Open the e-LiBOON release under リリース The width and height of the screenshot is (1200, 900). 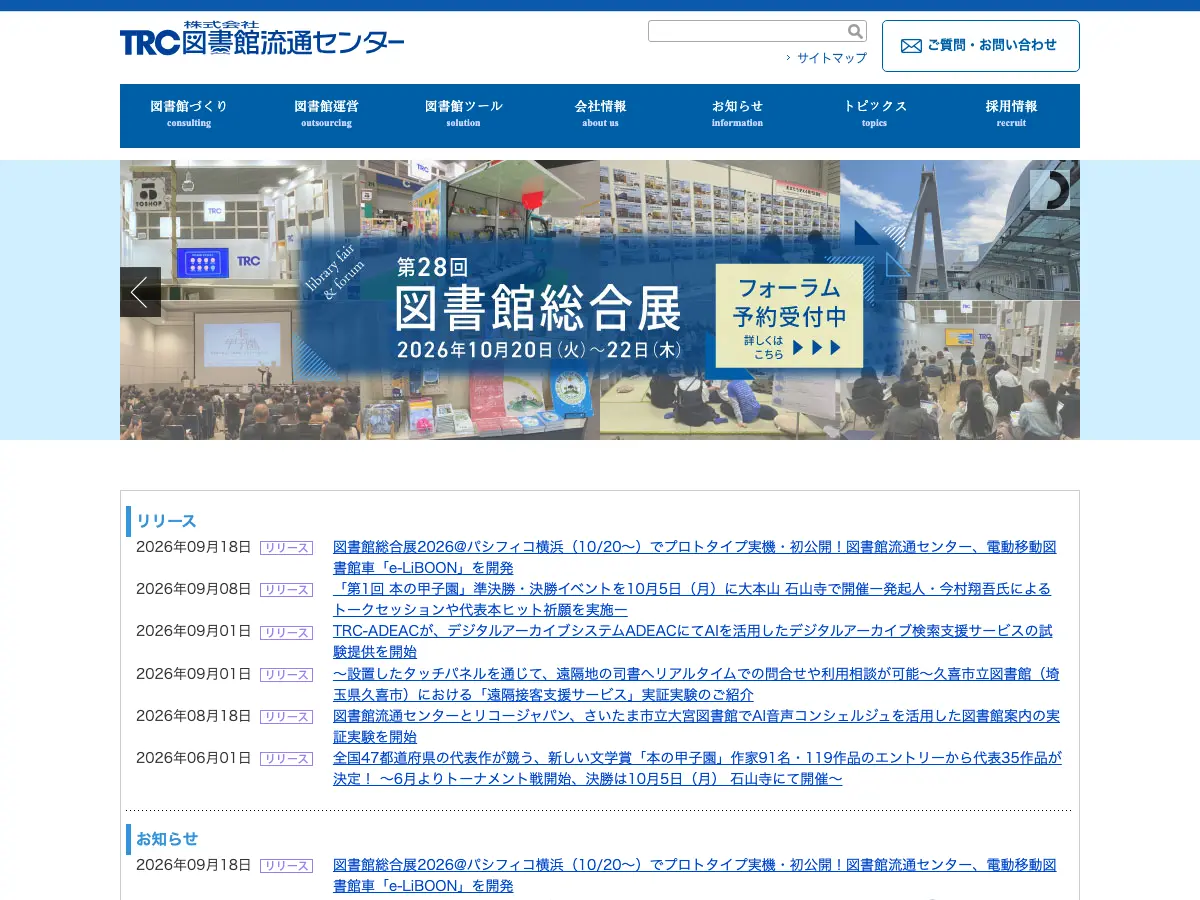pos(694,557)
